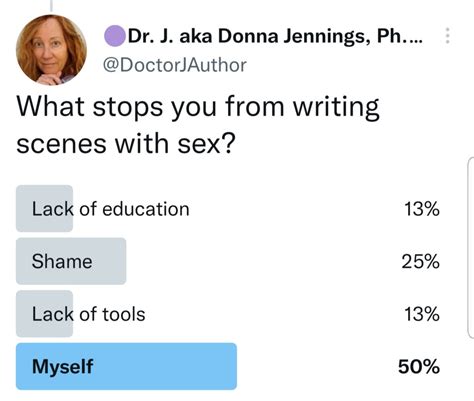
Task: Click the gray fill bar of Lack of tools
Action: point(44,314)
